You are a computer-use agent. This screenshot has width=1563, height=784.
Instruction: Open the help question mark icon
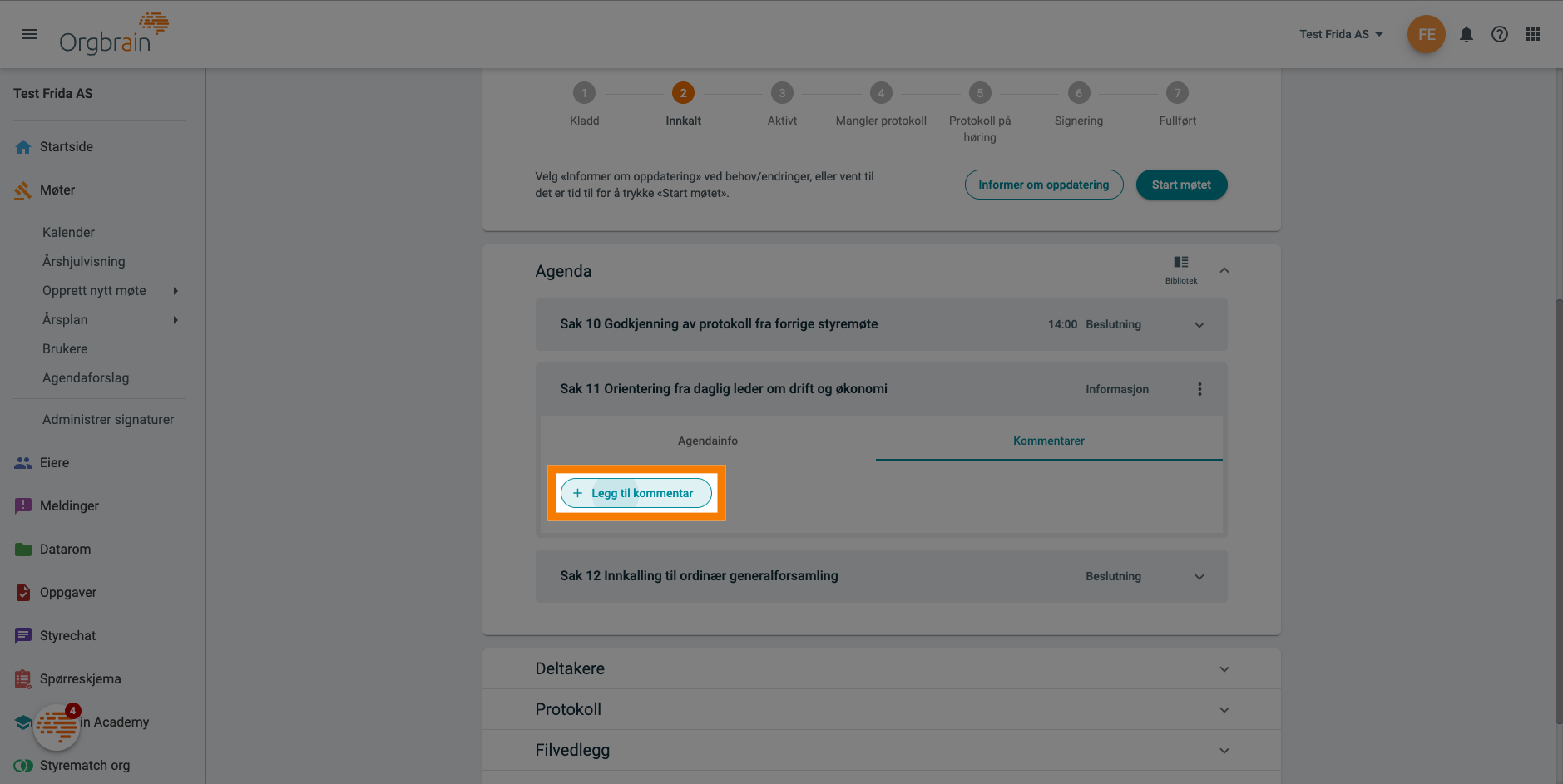pyautogui.click(x=1500, y=34)
